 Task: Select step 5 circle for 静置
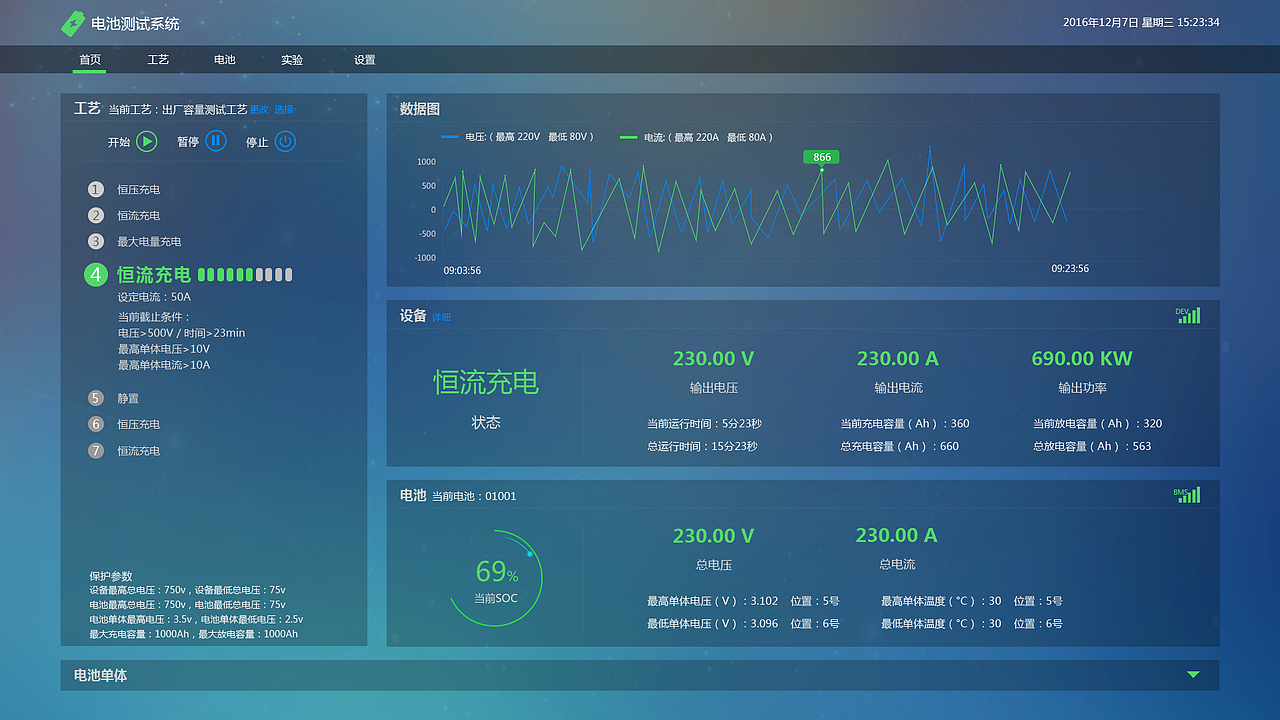point(96,398)
